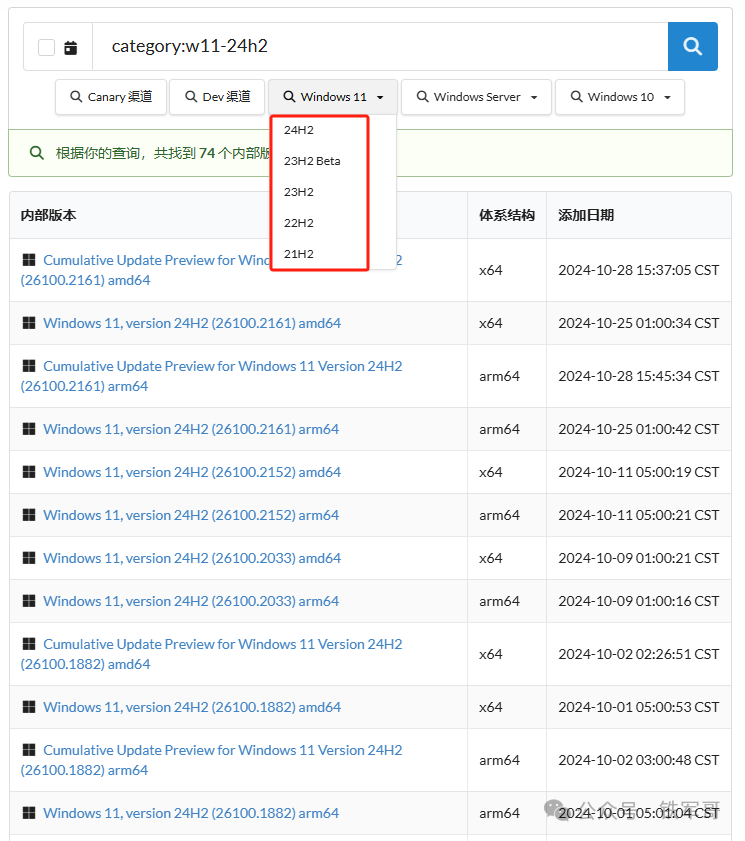
Task: Click Windows logo icon beside 24H2 (26100.2161) amd64
Action: 29,322
